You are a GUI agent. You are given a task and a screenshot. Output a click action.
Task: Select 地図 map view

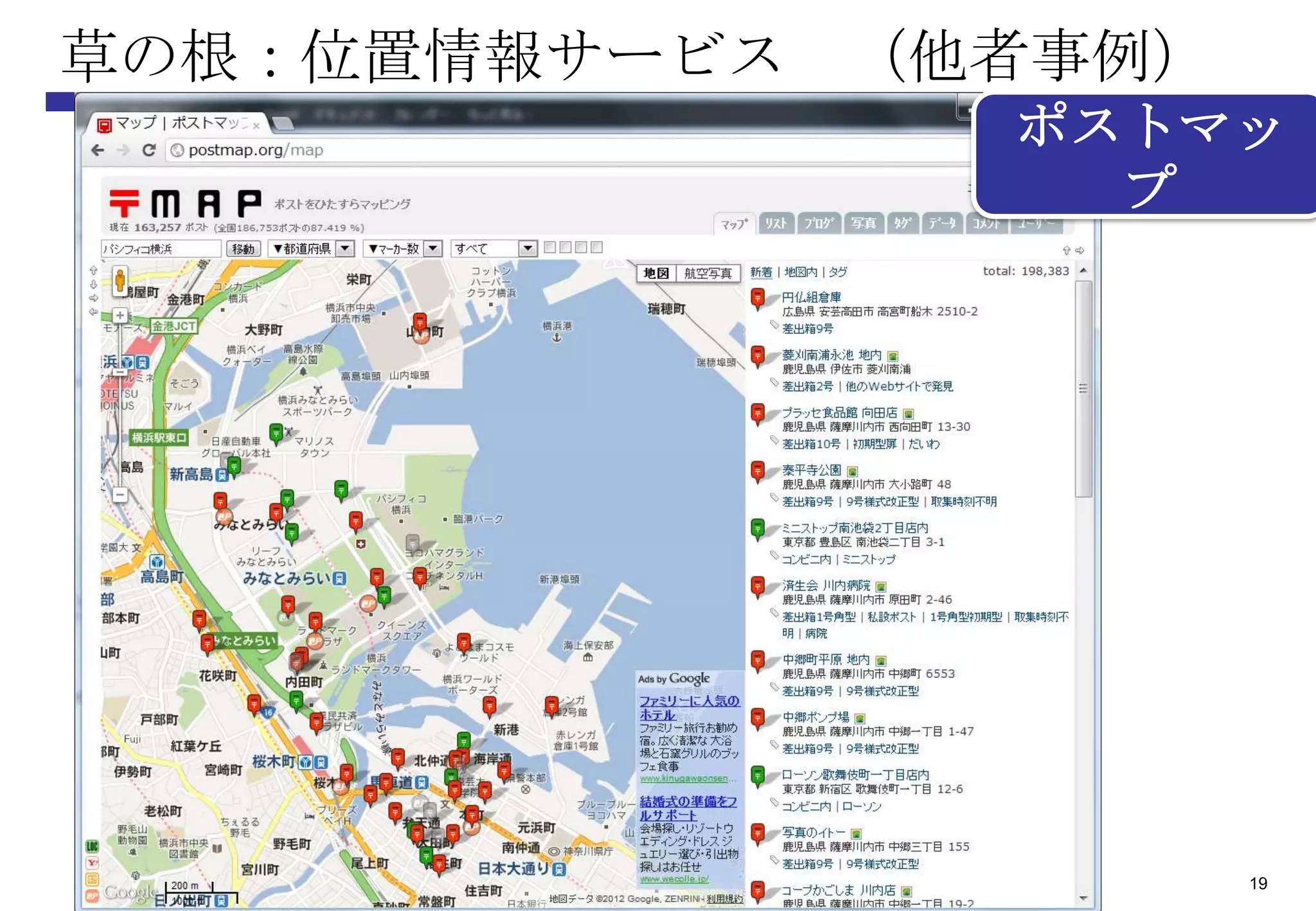pyautogui.click(x=656, y=274)
